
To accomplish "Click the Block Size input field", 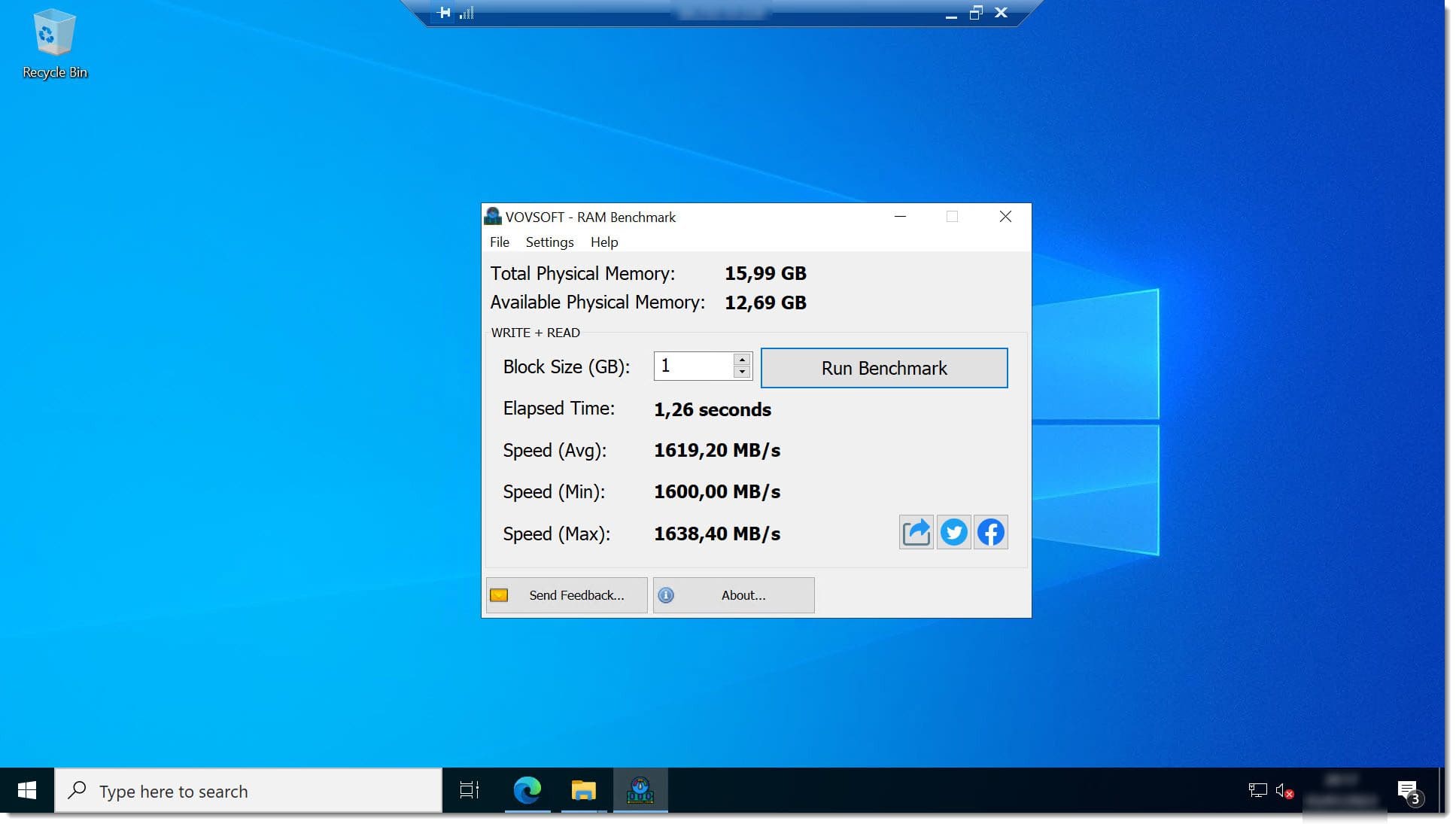I will pyautogui.click(x=694, y=366).
